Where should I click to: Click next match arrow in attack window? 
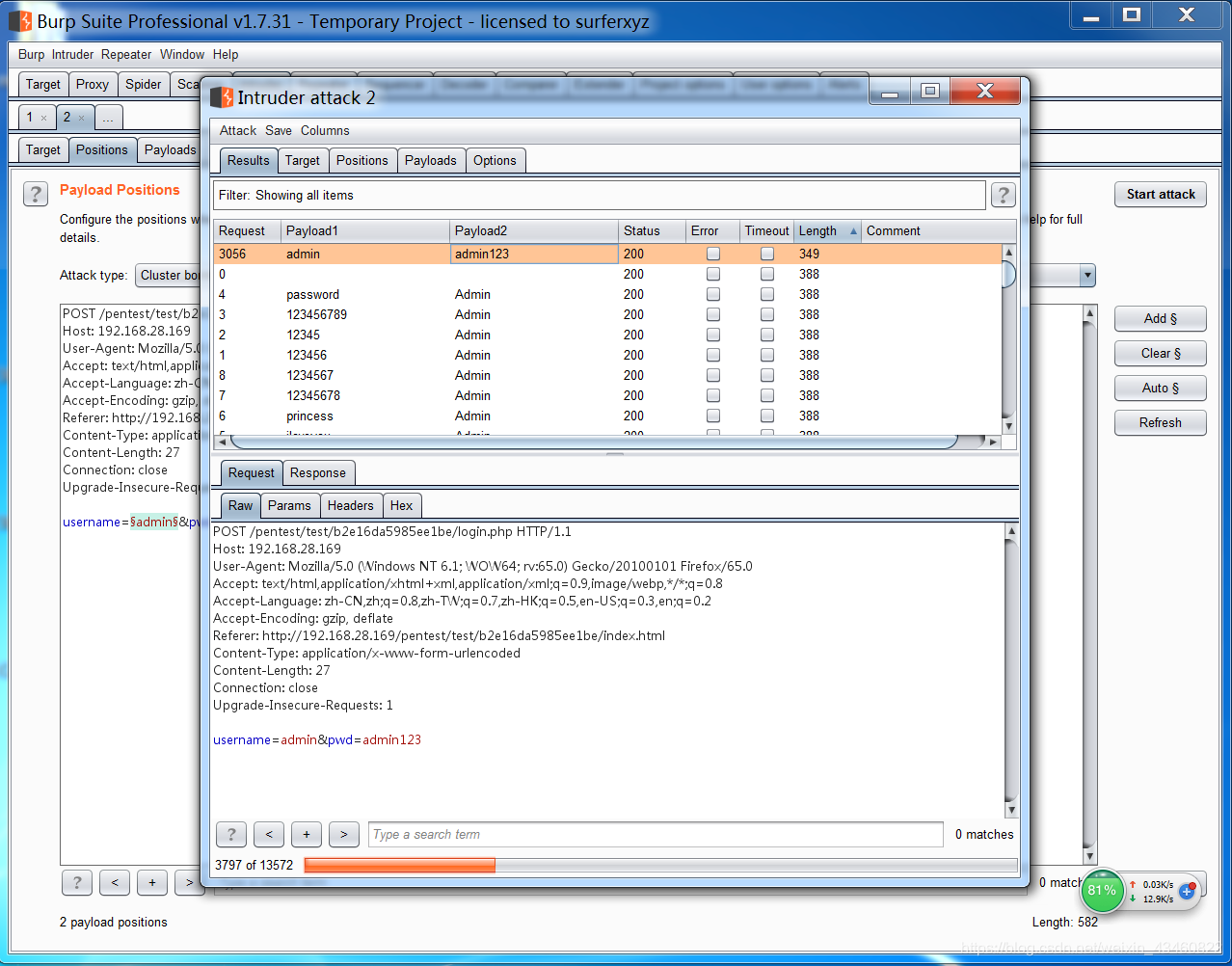click(x=344, y=834)
